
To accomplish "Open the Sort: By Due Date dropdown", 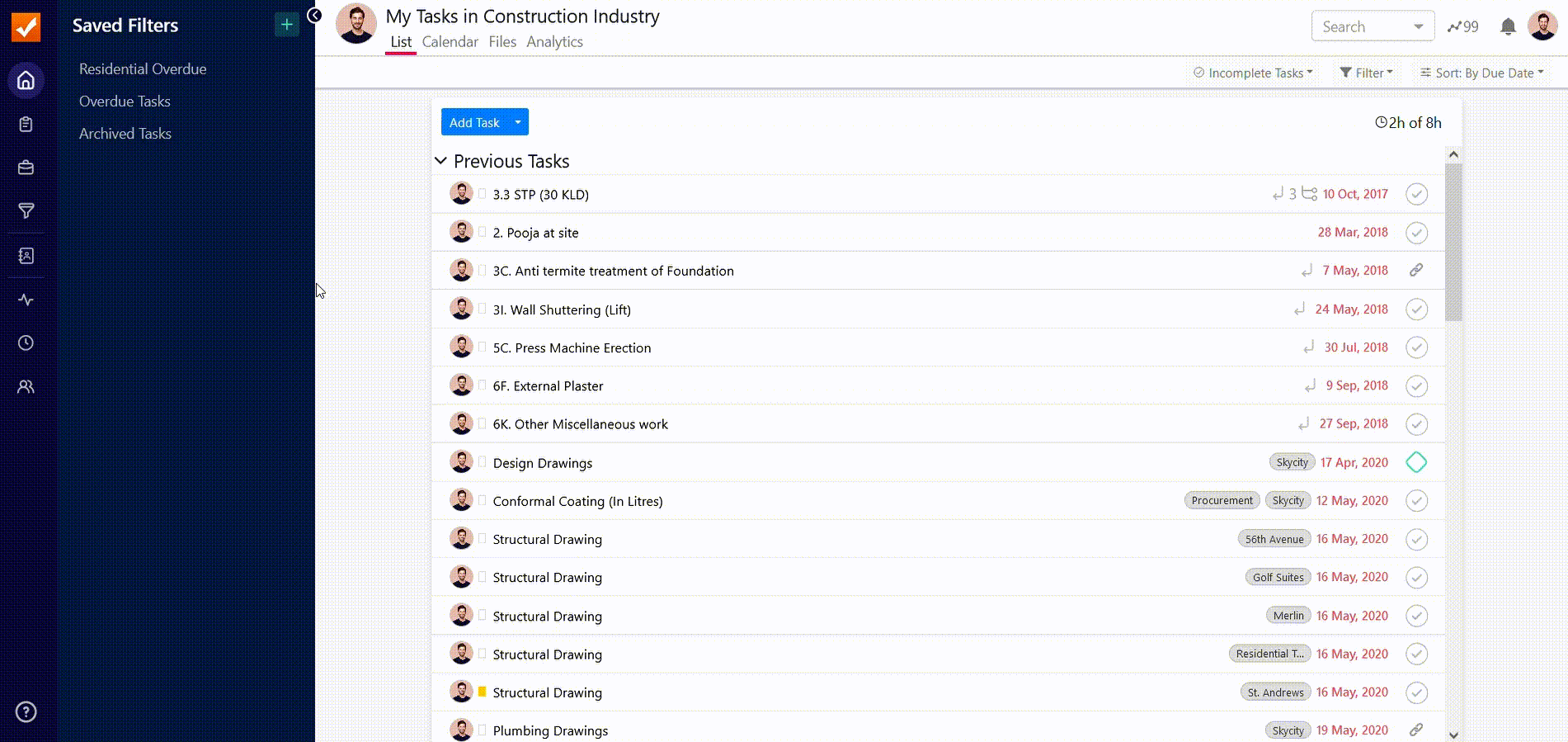I will (1481, 73).
